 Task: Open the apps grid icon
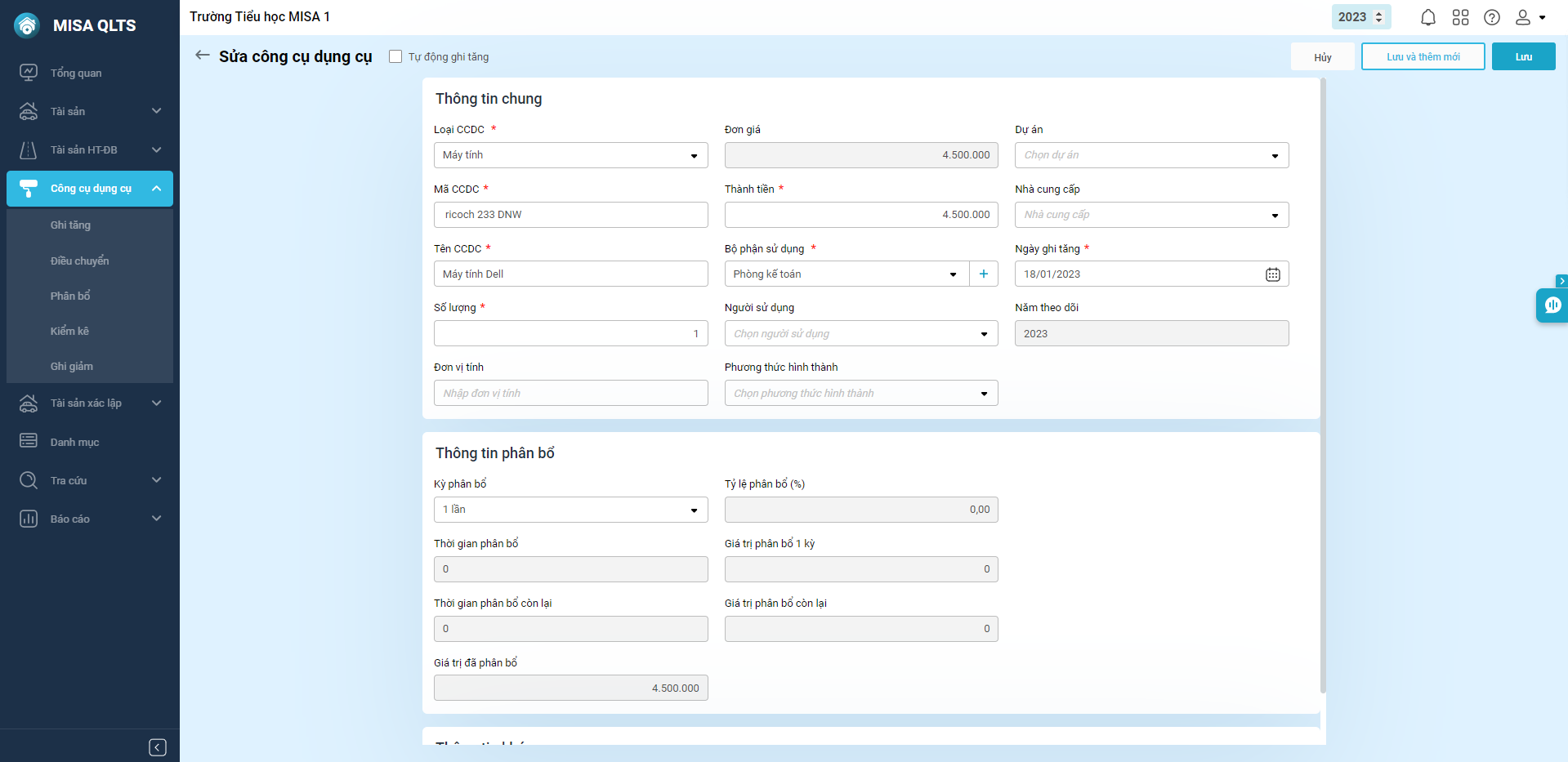coord(1460,17)
